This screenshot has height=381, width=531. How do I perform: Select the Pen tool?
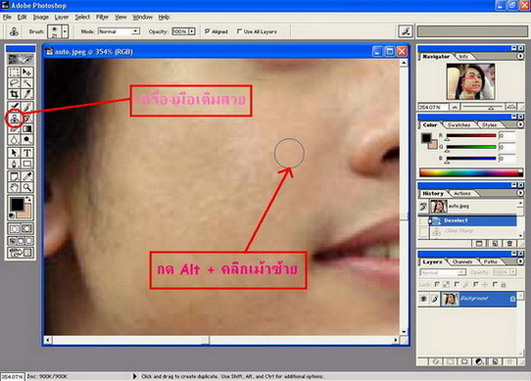[14, 164]
